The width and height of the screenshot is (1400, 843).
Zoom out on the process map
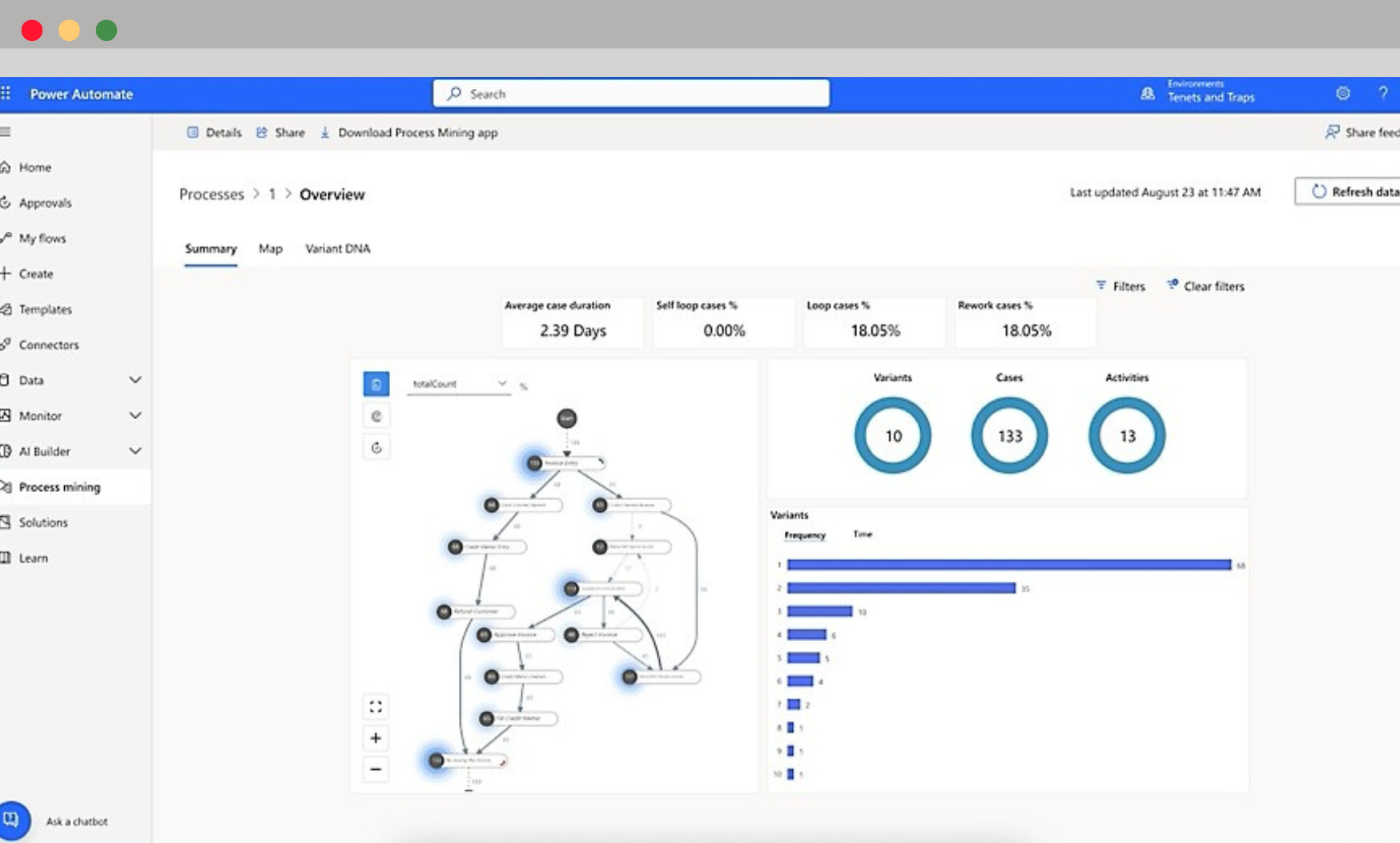[x=376, y=769]
